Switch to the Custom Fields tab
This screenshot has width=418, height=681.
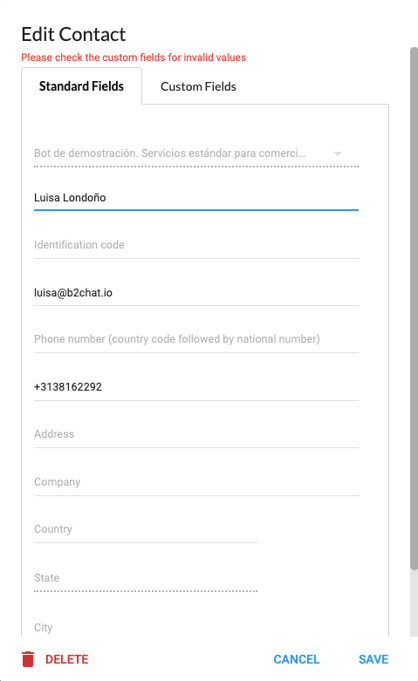[198, 86]
